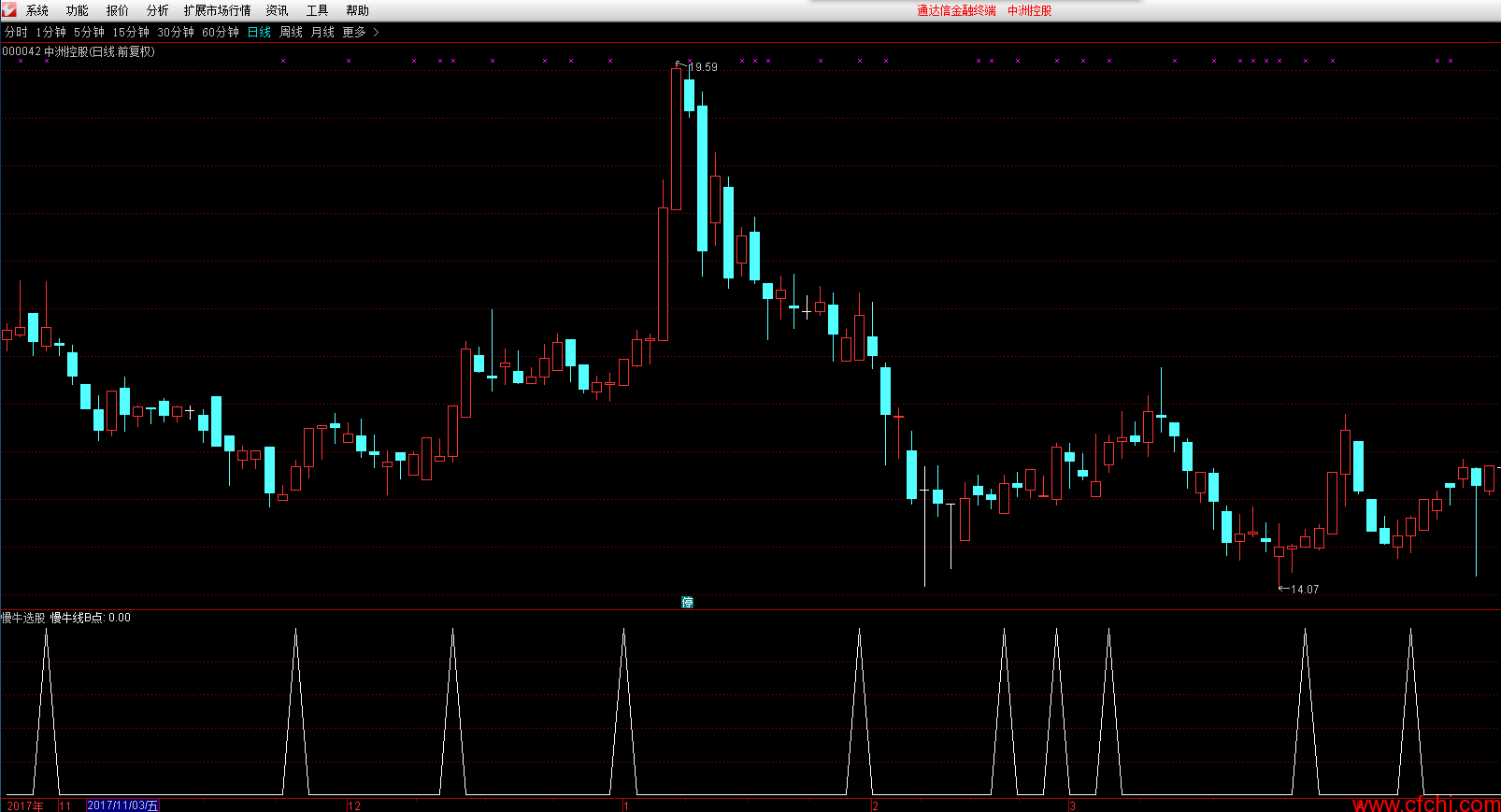Open the 系统 menu
This screenshot has width=1501, height=812.
point(37,10)
